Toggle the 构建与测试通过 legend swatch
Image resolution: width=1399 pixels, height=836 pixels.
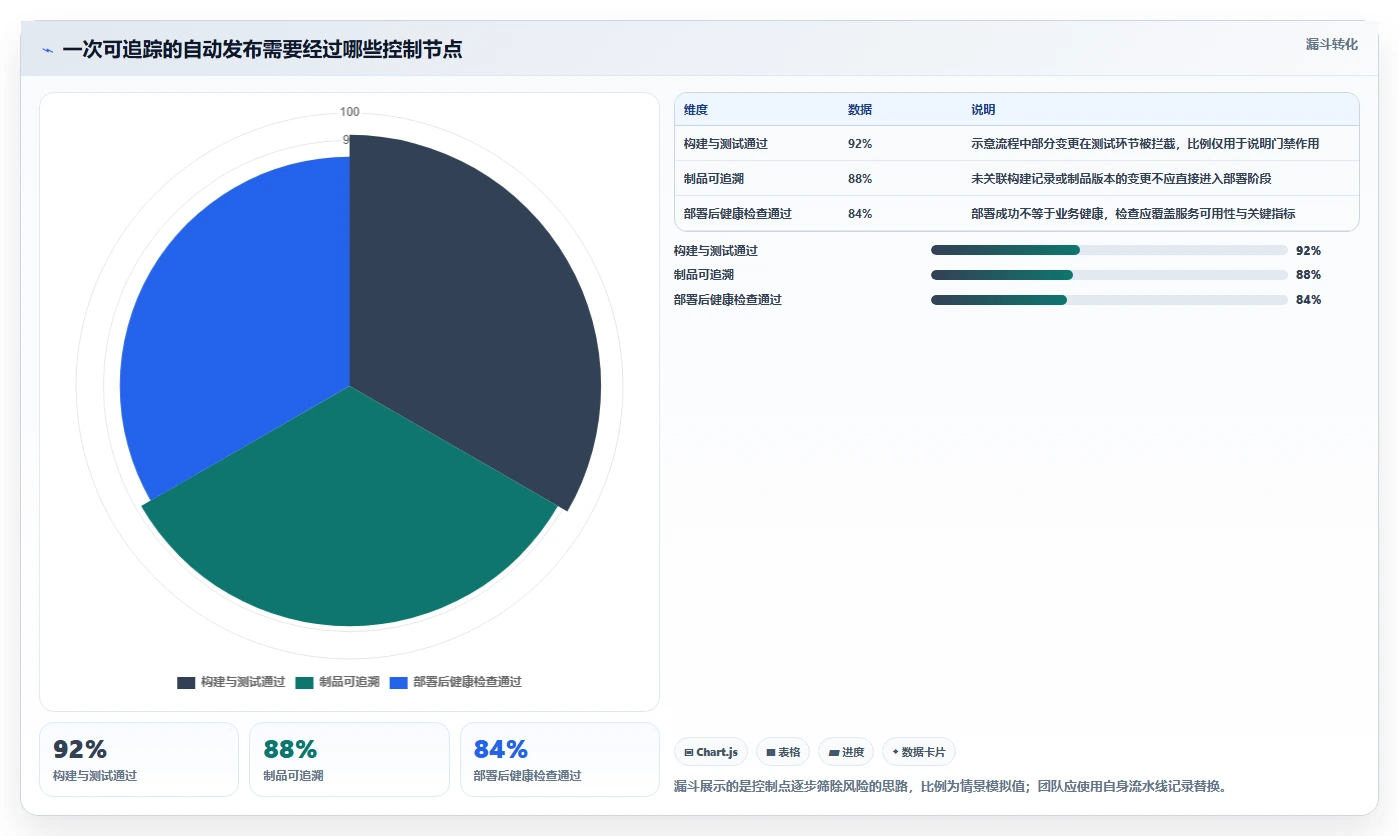pos(186,682)
